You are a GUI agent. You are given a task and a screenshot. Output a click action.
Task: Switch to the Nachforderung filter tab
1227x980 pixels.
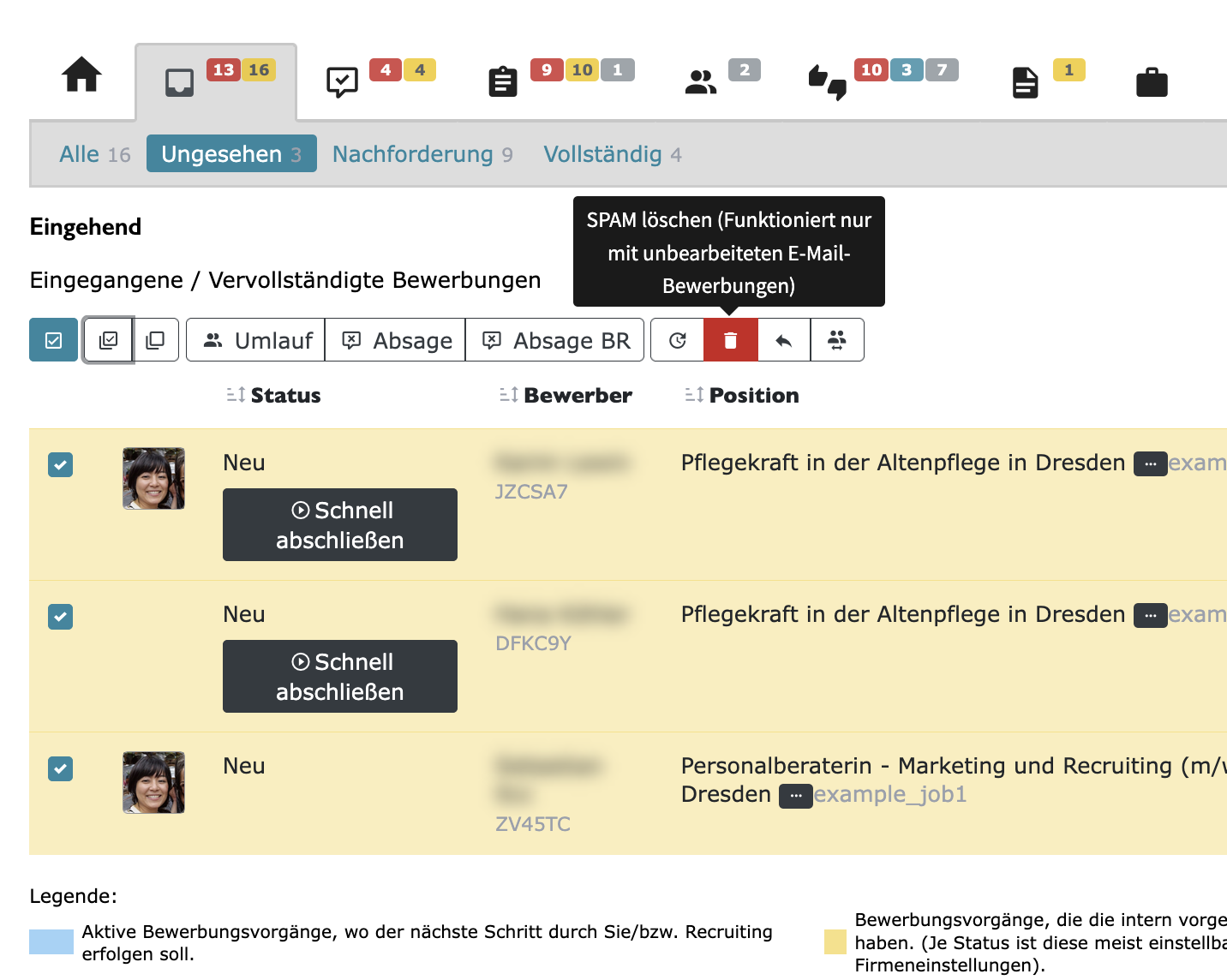412,154
